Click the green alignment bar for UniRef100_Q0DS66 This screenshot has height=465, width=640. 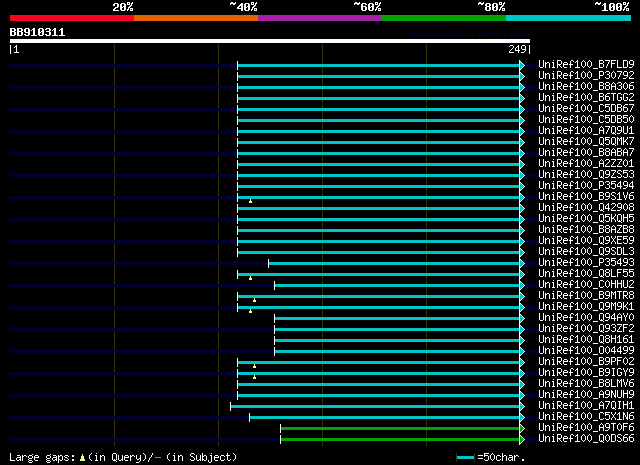(x=400, y=440)
